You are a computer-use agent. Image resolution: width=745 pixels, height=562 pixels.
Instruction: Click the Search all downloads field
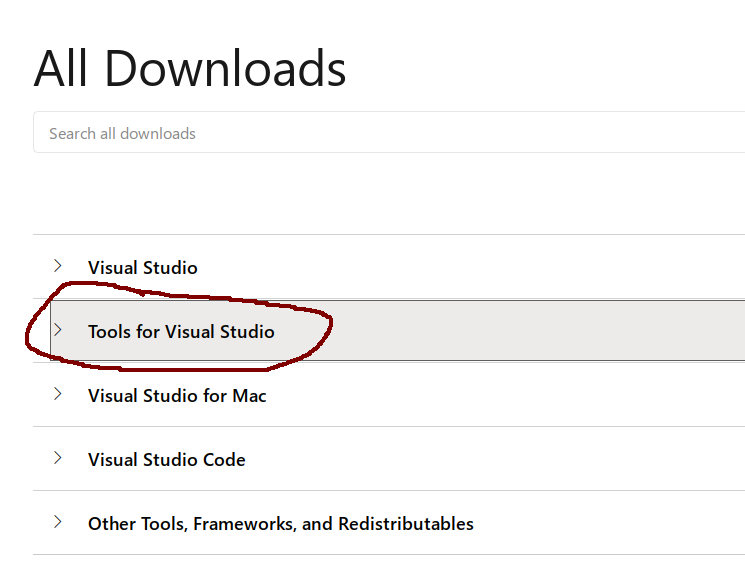pos(389,133)
